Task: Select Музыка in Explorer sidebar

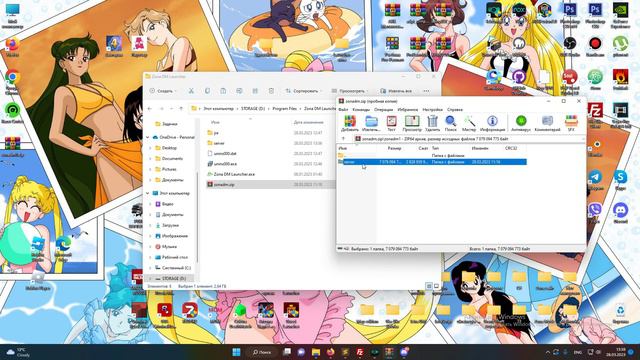Action: pos(169,247)
